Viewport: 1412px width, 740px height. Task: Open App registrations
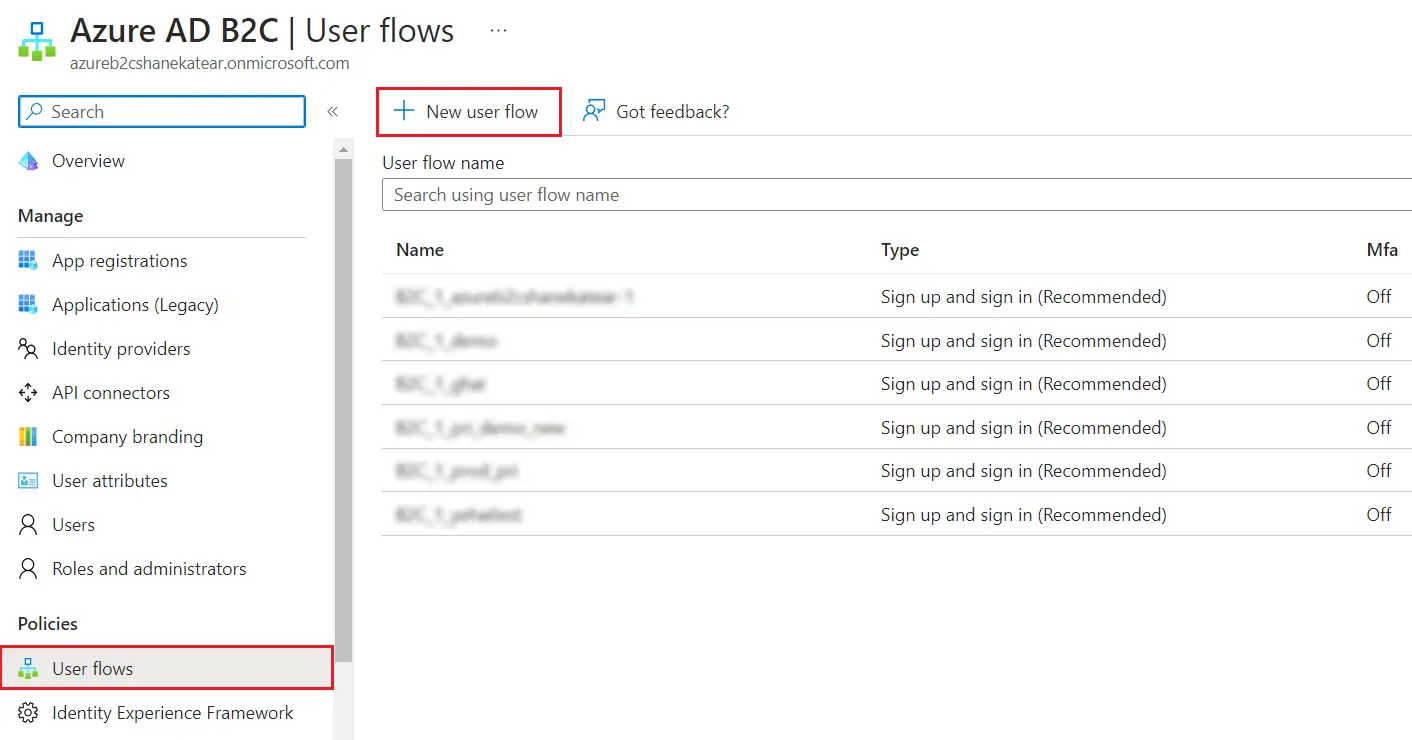pos(120,261)
